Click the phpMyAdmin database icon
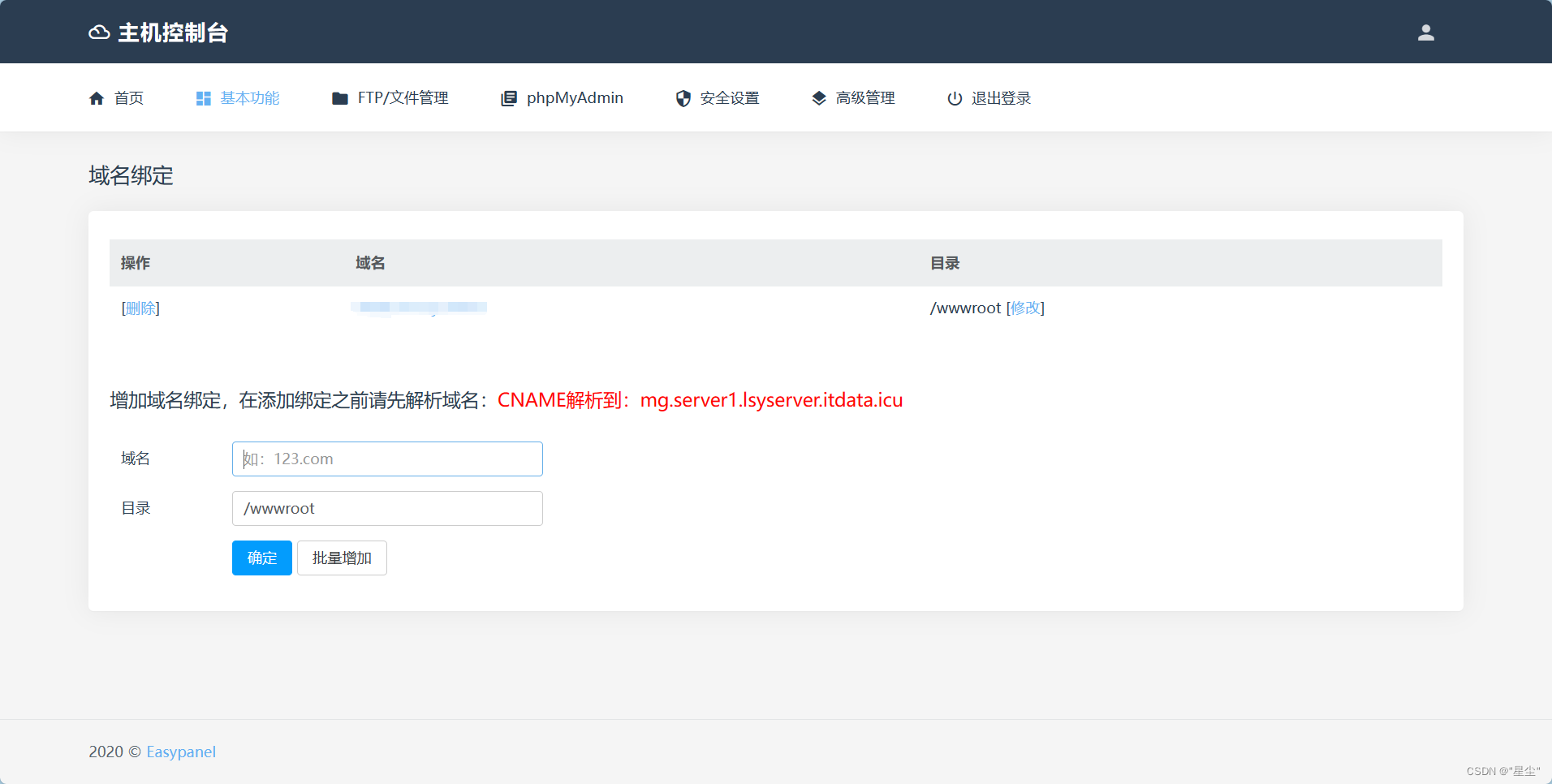 click(509, 98)
